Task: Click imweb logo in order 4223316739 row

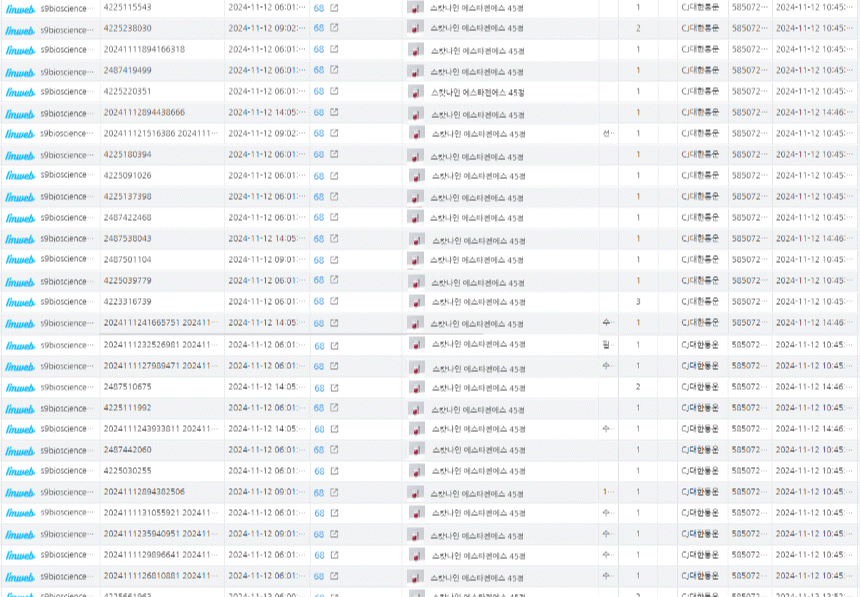Action: click(20, 302)
